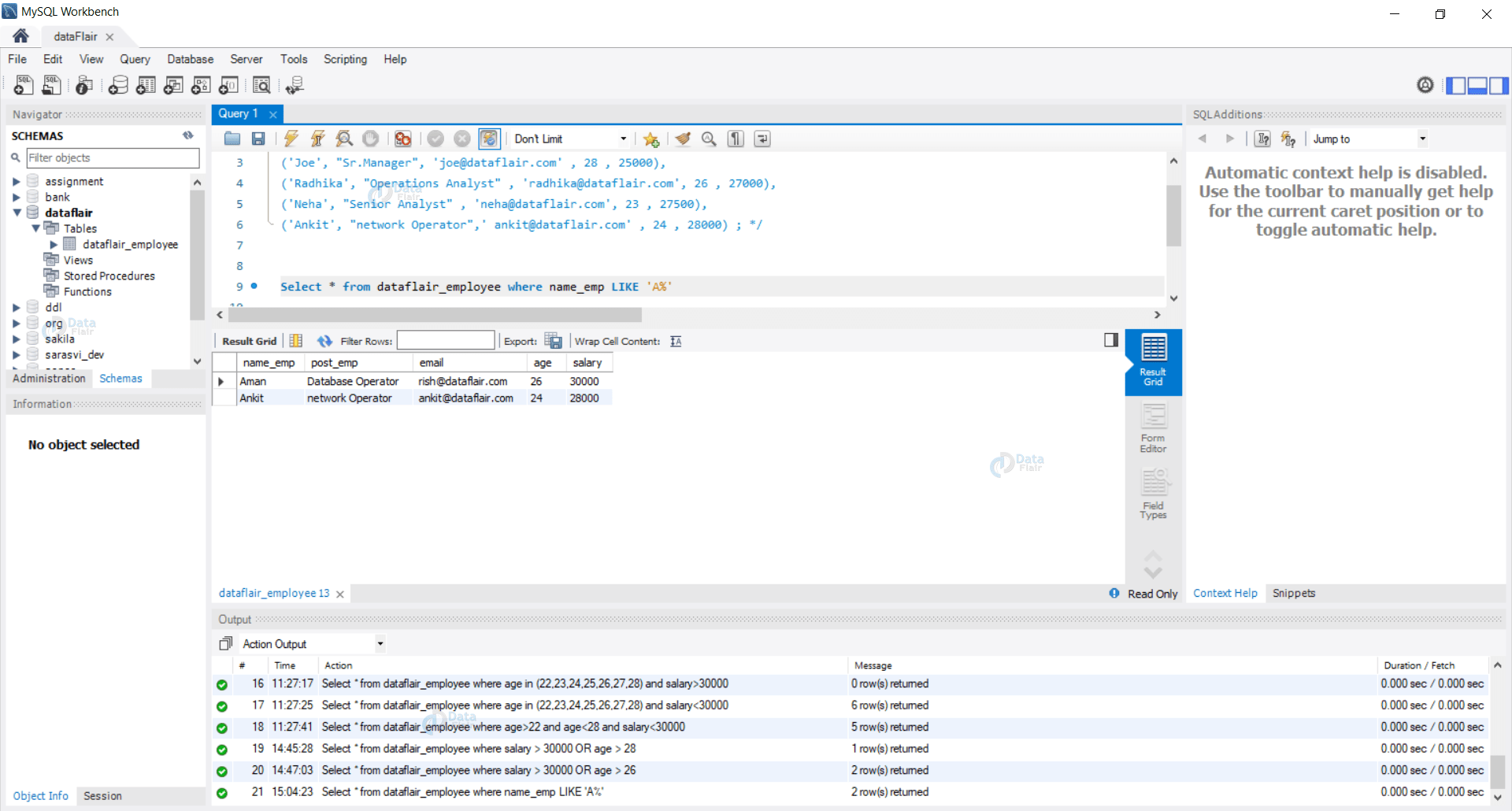Screen dimensions: 1512x811
Task: Create a new table toolbar icon
Action: click(x=146, y=85)
